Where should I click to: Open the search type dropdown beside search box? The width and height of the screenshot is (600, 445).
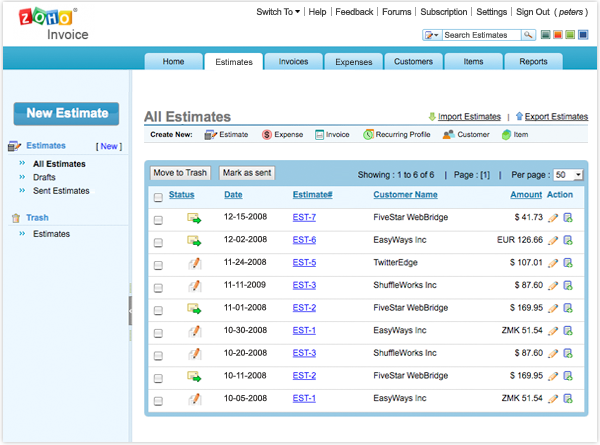[432, 35]
